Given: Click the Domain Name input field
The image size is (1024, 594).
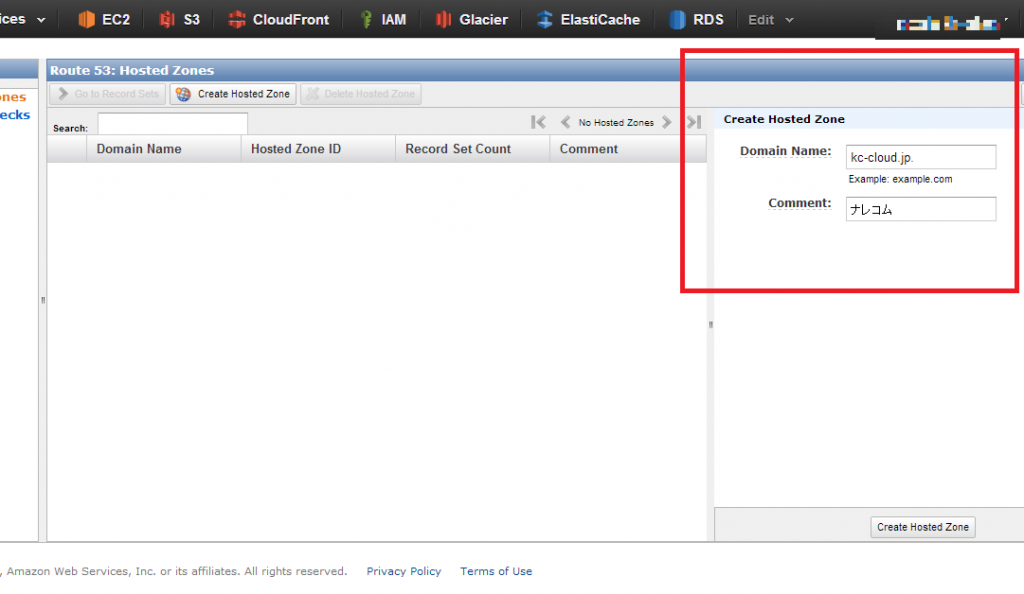Looking at the screenshot, I should point(921,157).
